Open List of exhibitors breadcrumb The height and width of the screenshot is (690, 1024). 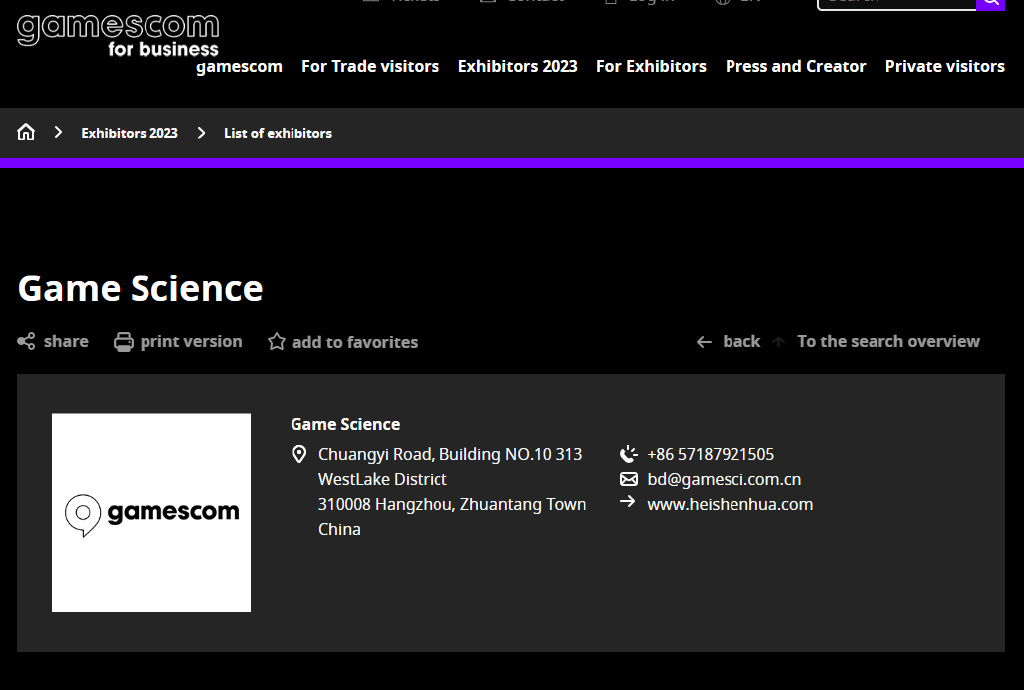278,133
